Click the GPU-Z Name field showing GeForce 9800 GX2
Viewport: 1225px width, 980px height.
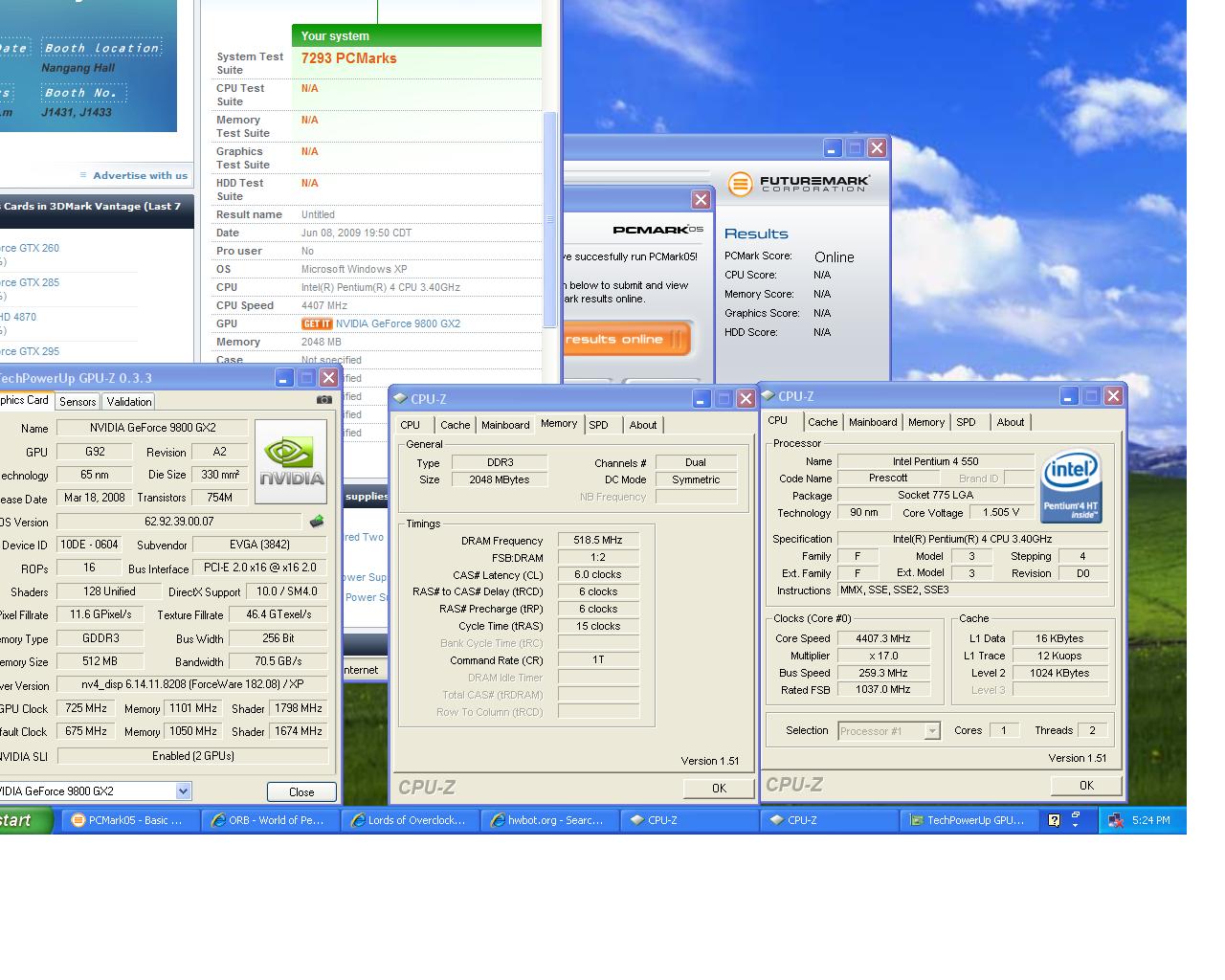152,428
